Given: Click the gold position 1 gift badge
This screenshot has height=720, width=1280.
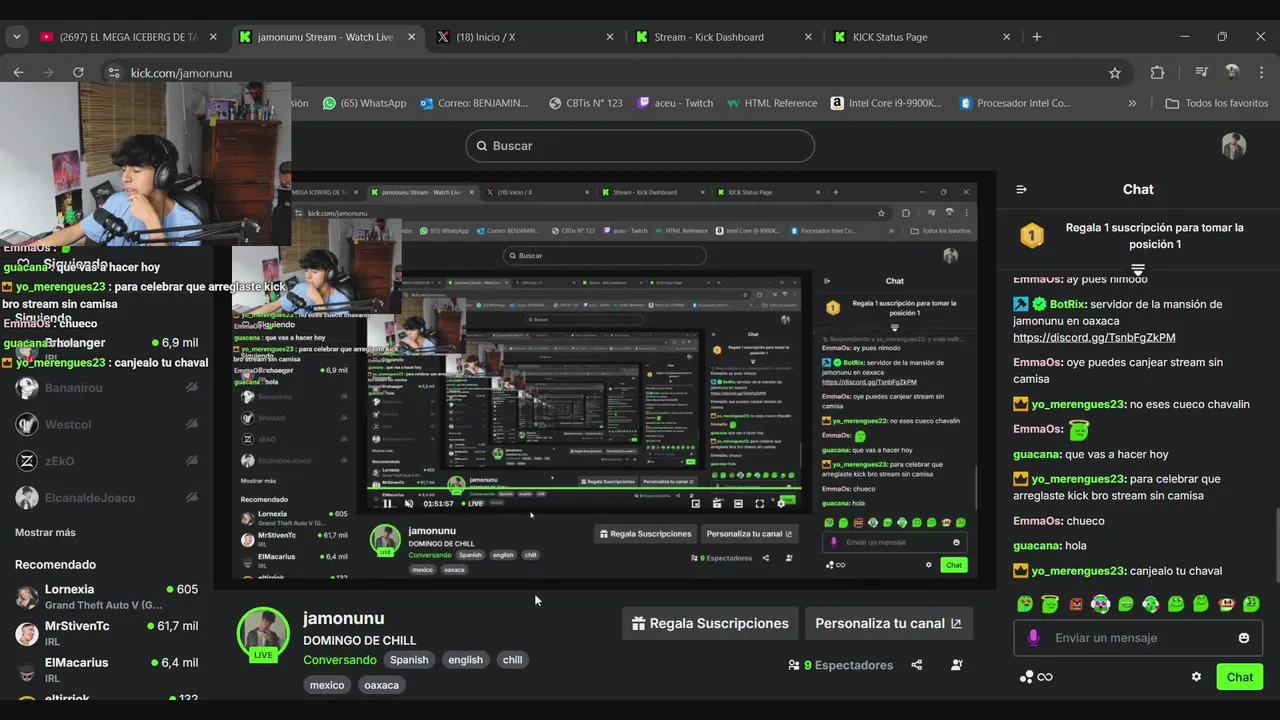Looking at the screenshot, I should [x=1031, y=236].
